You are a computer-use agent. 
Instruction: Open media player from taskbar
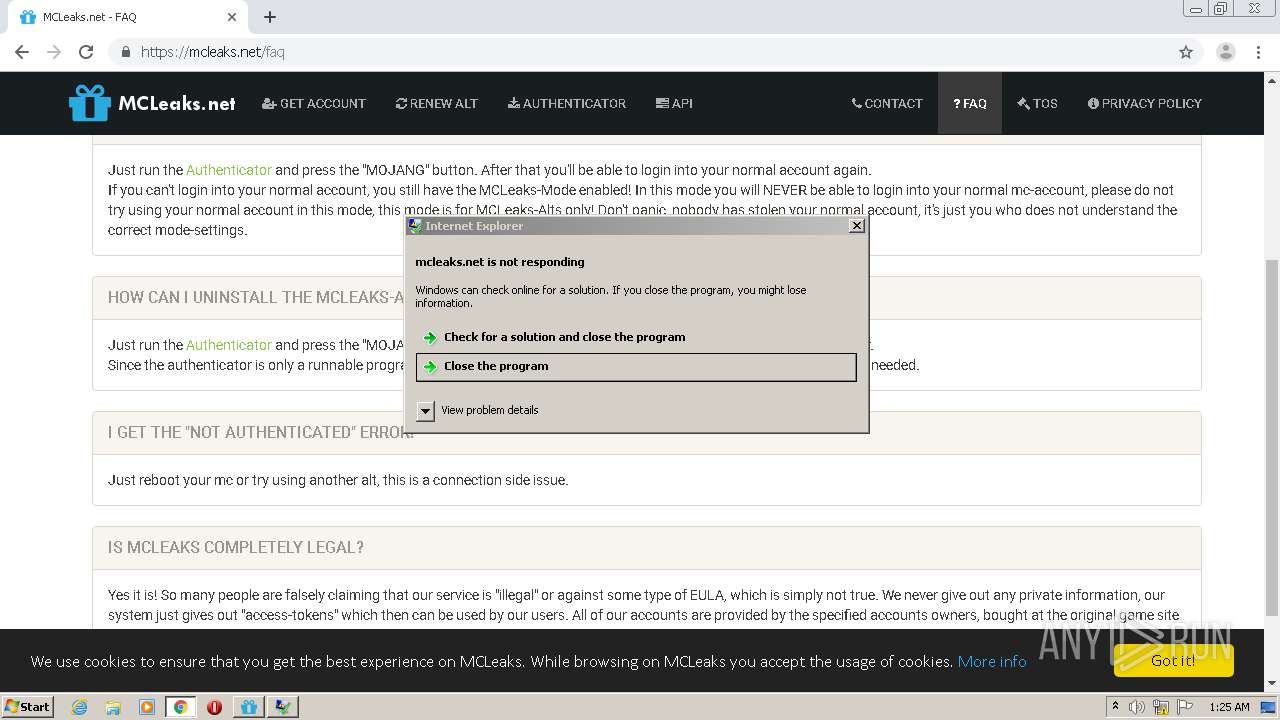[147, 707]
